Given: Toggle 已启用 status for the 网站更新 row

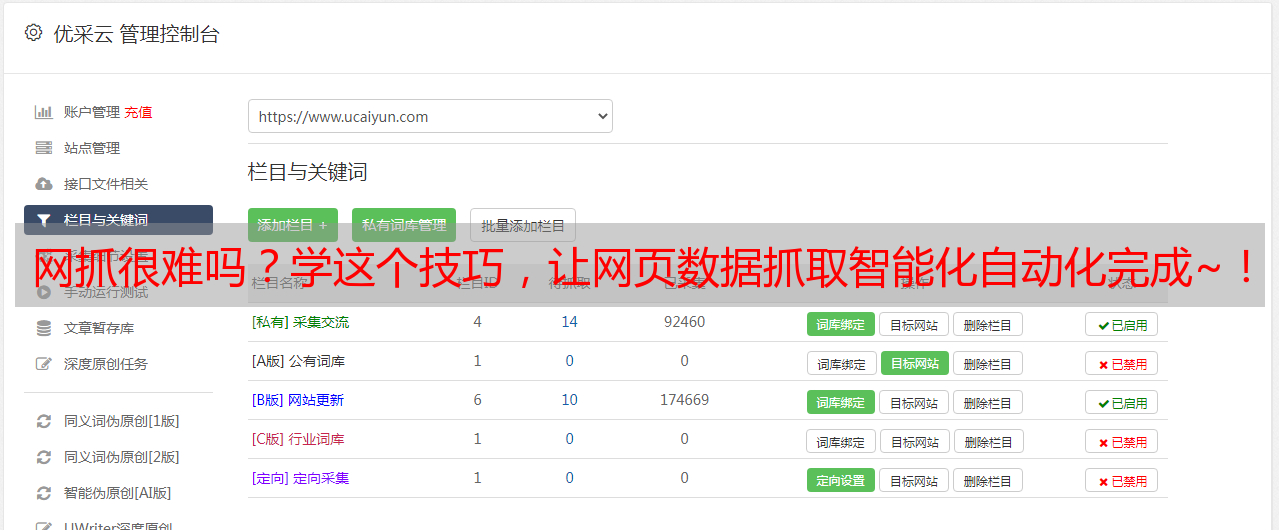Looking at the screenshot, I should pos(1122,402).
